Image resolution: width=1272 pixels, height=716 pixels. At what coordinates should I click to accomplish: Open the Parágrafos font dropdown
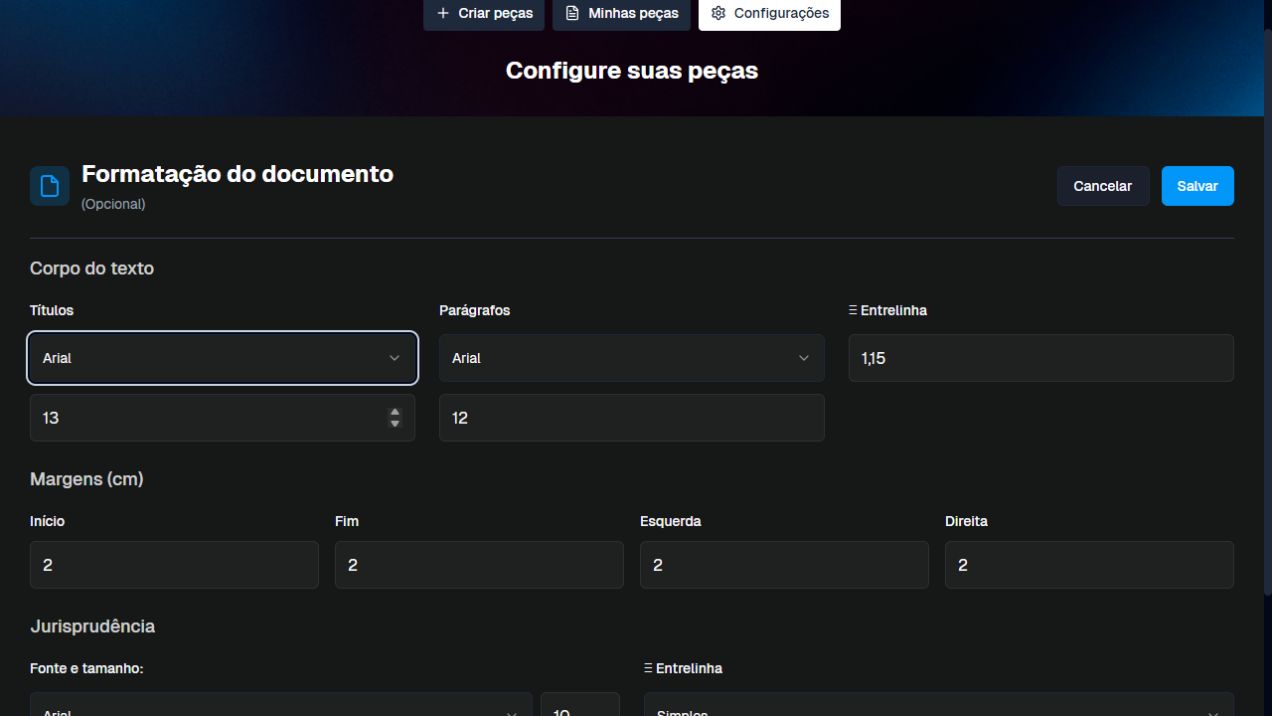click(631, 358)
